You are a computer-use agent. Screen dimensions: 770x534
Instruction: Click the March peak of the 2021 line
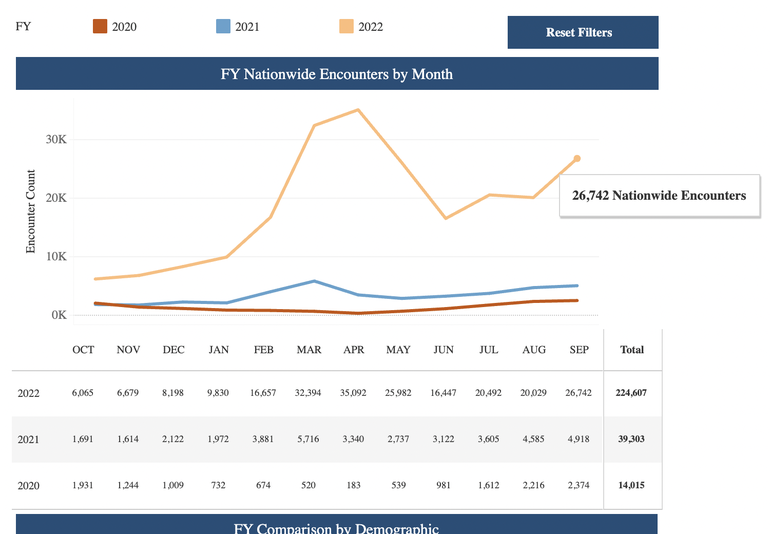pos(314,281)
